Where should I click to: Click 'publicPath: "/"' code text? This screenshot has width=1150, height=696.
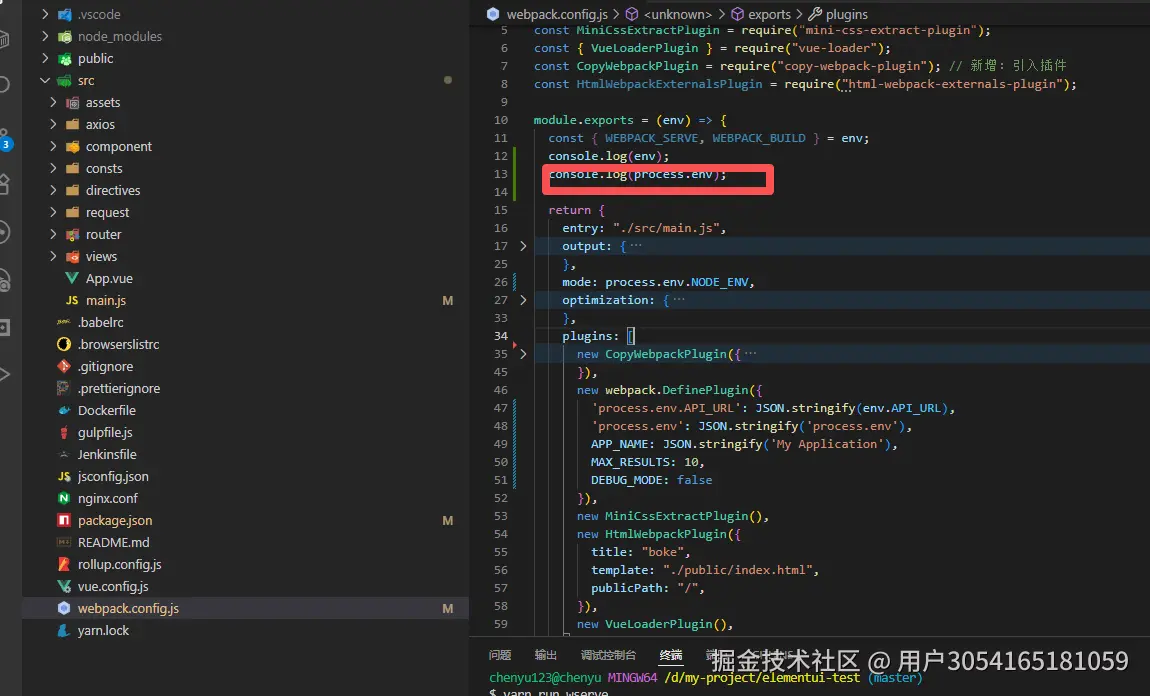[x=647, y=588]
